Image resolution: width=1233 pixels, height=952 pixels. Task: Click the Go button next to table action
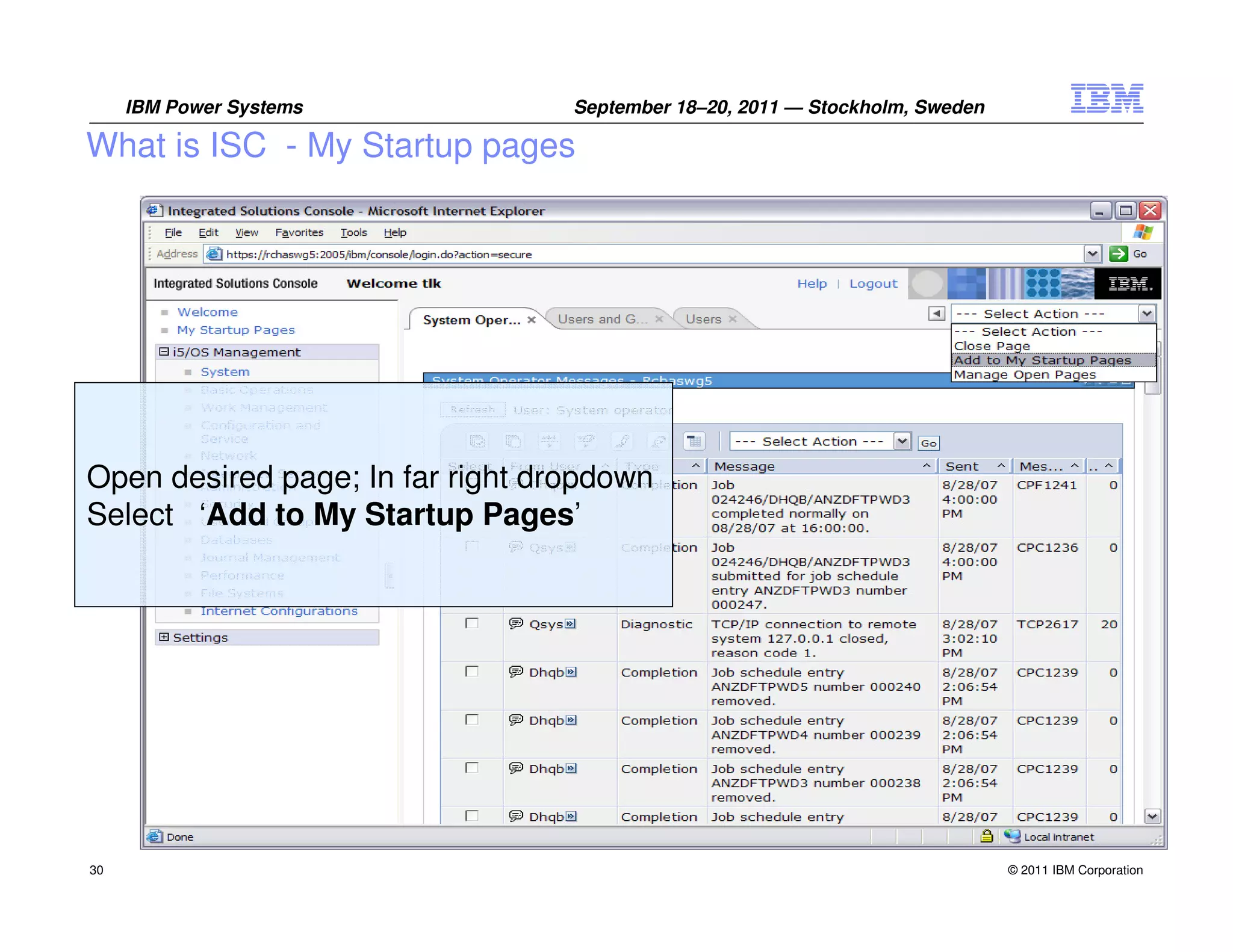click(x=928, y=443)
